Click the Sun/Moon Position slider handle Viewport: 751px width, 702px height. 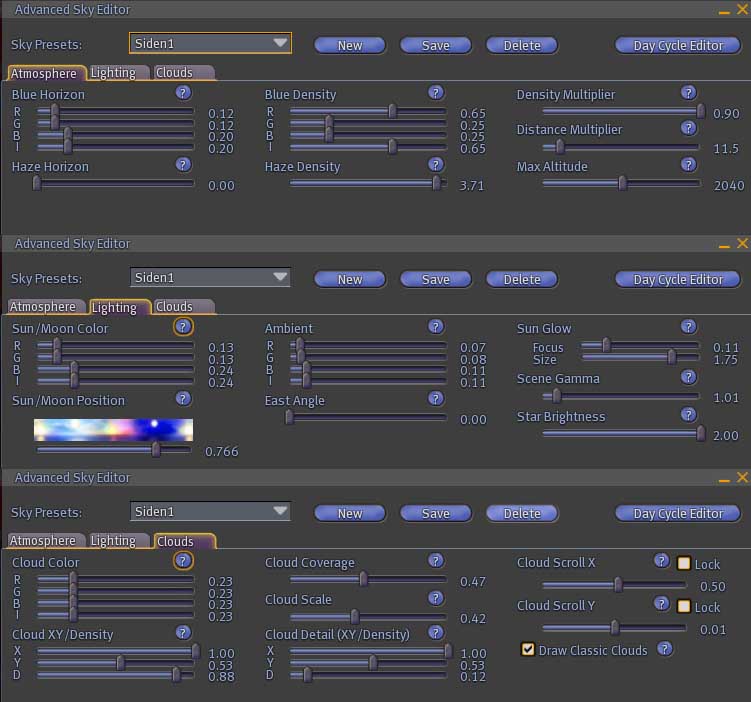(x=156, y=450)
